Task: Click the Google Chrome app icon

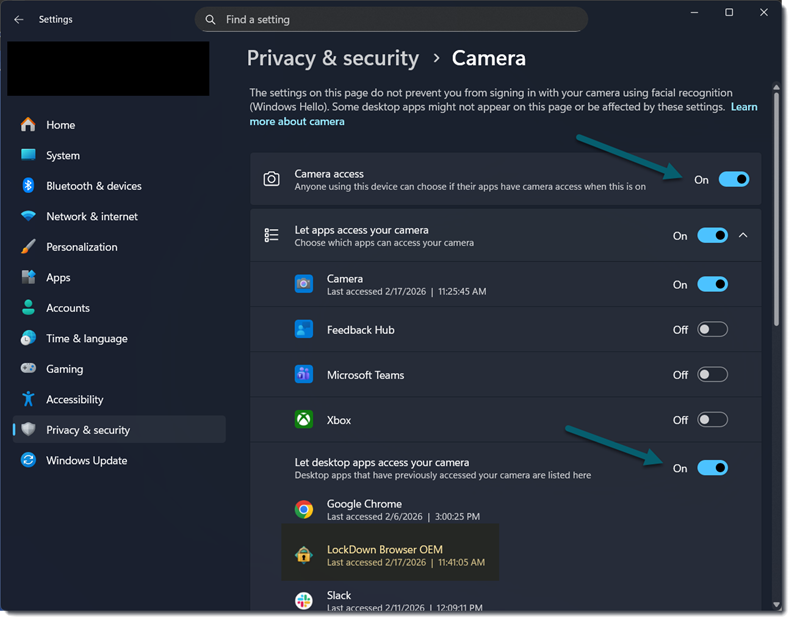Action: 304,510
